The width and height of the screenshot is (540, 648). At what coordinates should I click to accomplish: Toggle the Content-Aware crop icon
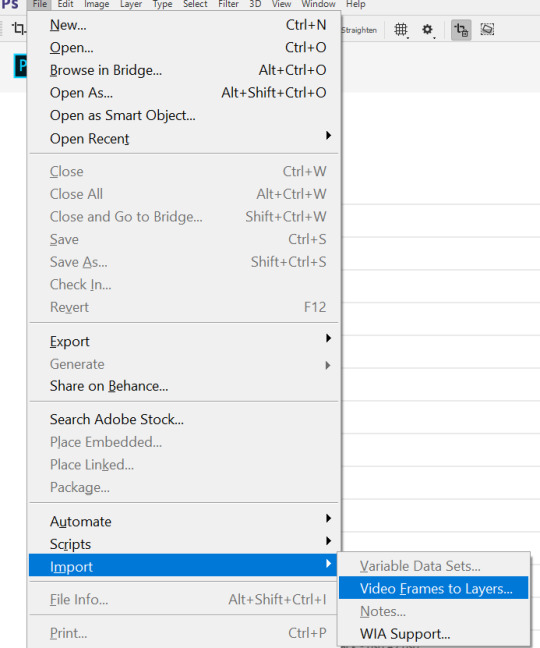(488, 29)
